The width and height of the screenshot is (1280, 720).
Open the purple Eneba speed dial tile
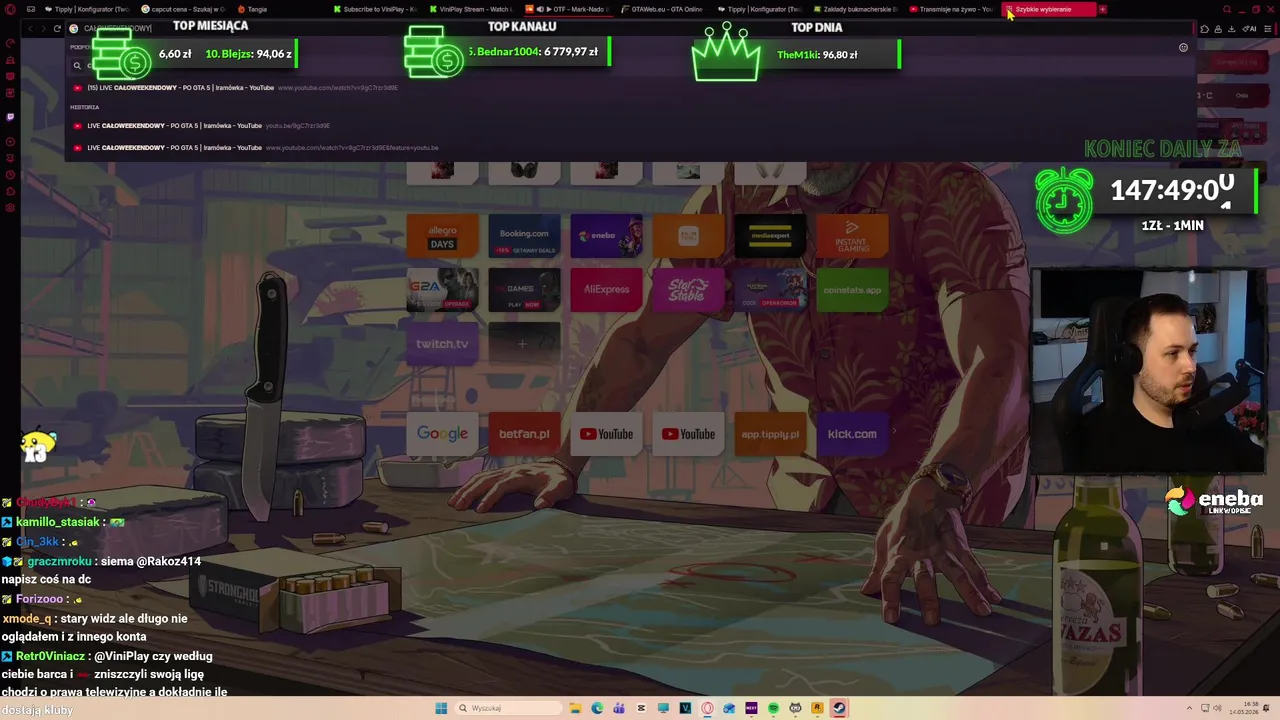tap(606, 236)
